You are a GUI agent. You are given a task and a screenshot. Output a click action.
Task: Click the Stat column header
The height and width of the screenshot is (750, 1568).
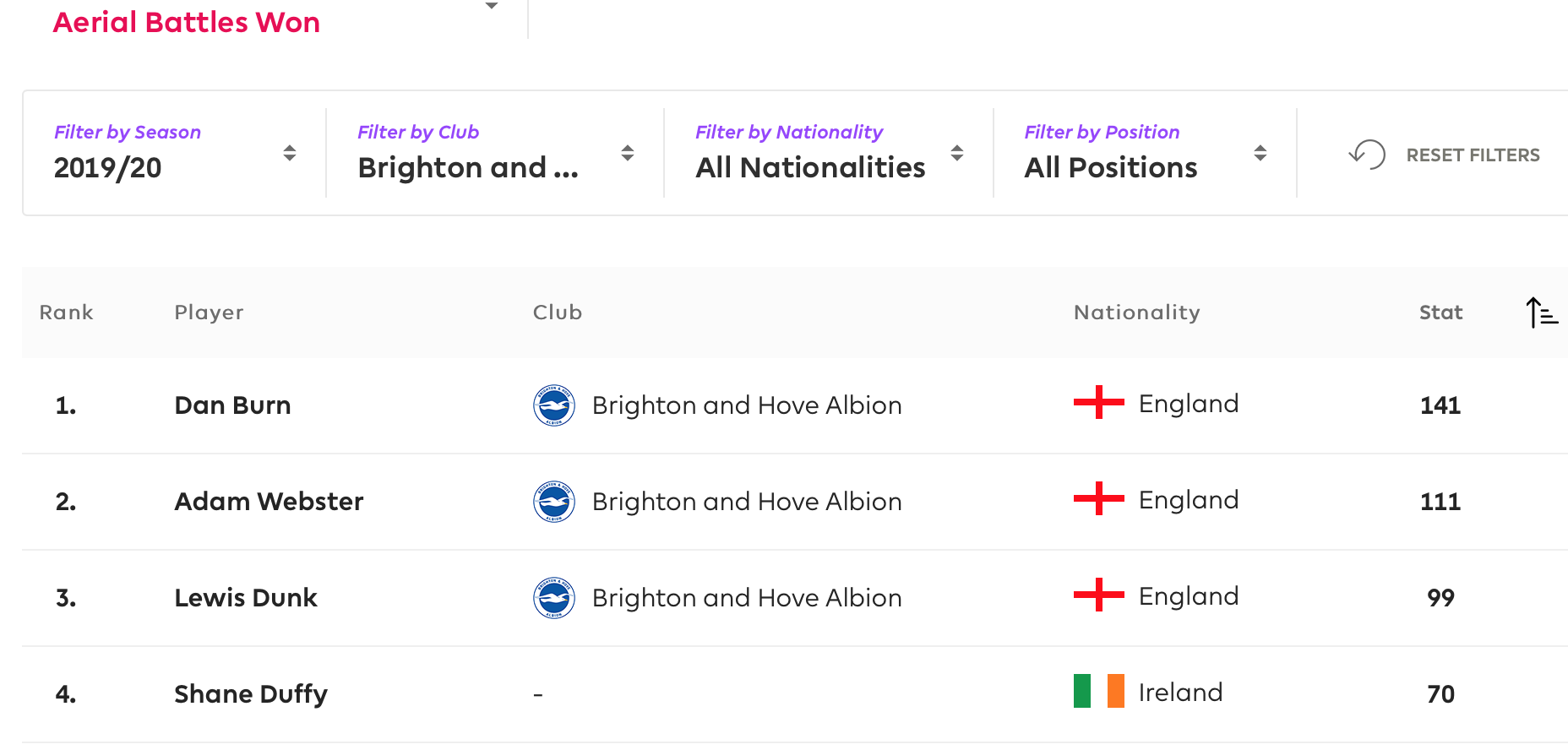tap(1440, 312)
